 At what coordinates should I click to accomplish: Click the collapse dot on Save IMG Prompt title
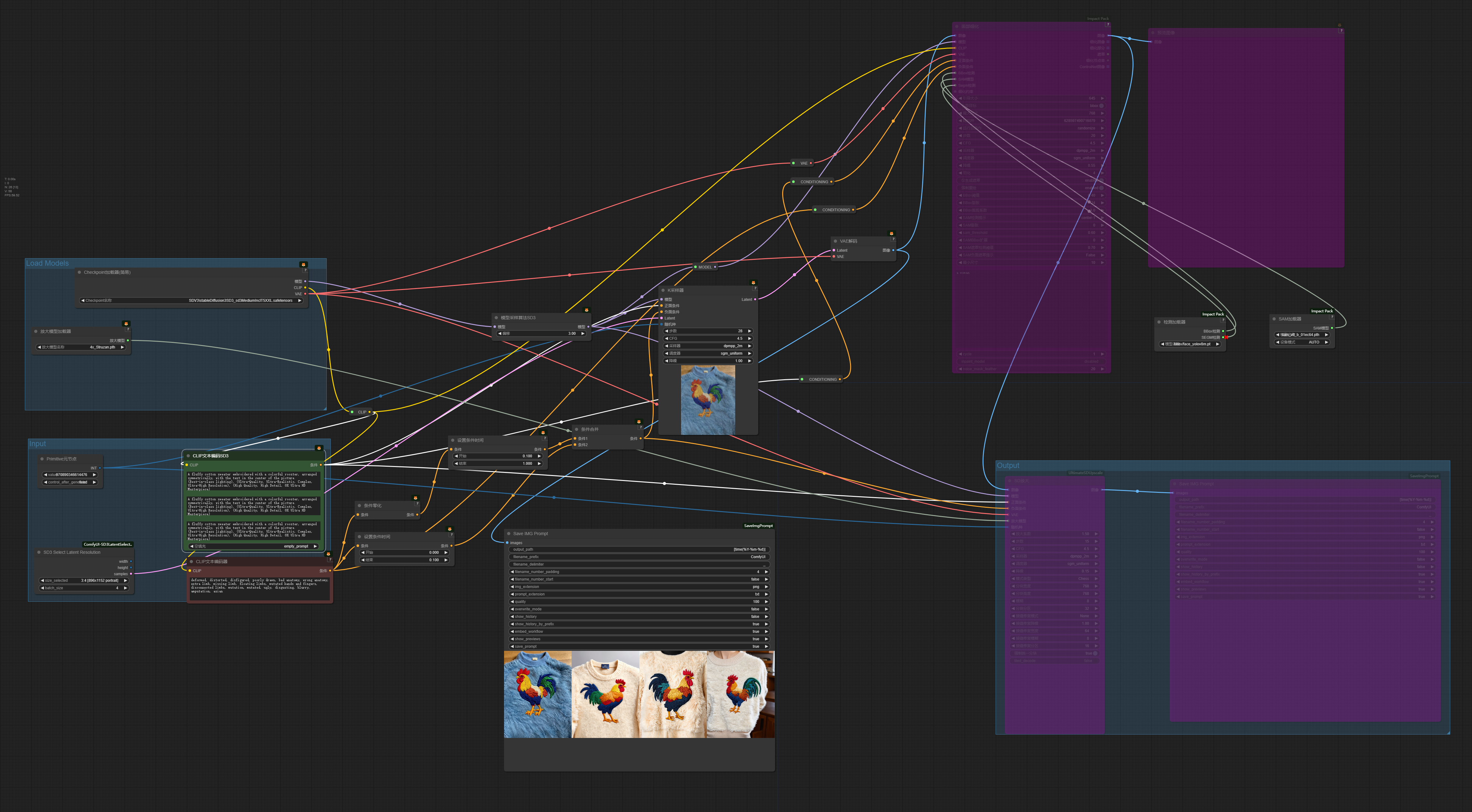(509, 534)
